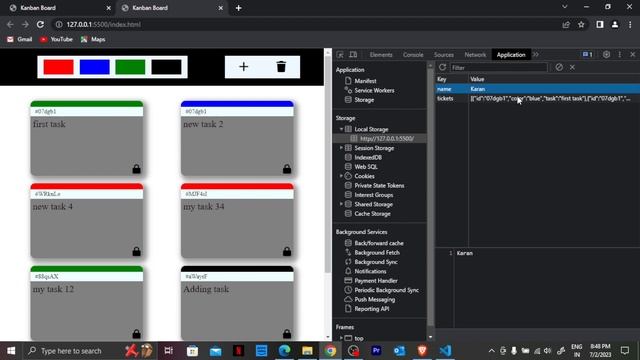Click the trash delete icon
This screenshot has width=640, height=360.
click(x=281, y=67)
